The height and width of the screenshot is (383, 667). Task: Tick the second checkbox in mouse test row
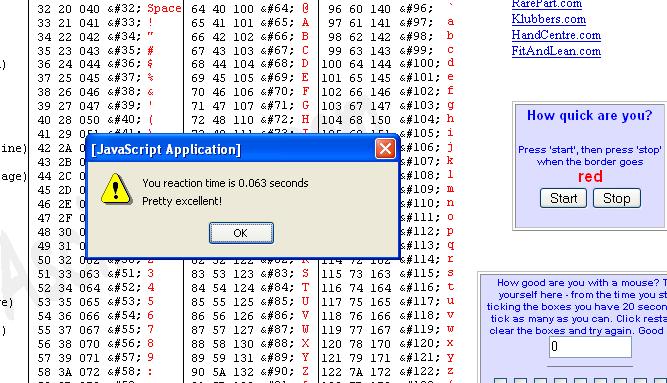(520, 380)
